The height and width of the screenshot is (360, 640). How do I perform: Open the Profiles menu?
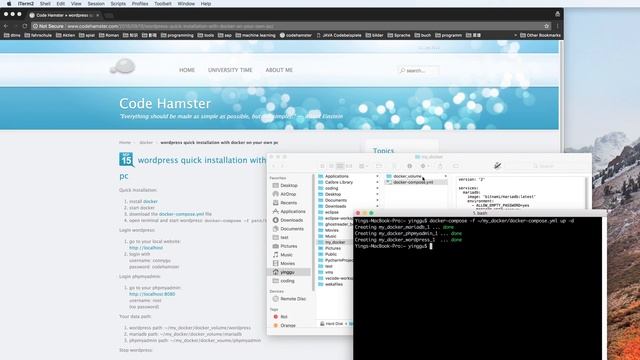coord(140,3)
